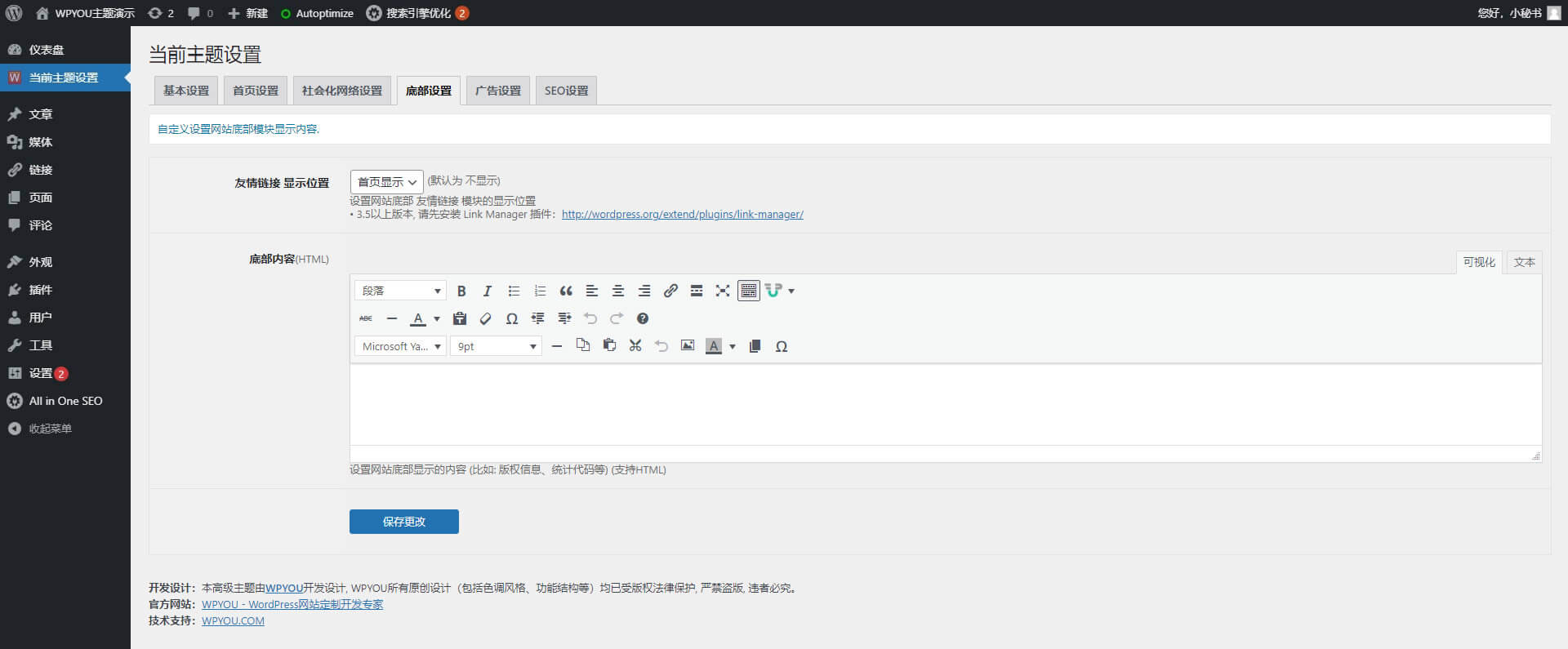Align text right
1568x649 pixels.
coord(644,291)
